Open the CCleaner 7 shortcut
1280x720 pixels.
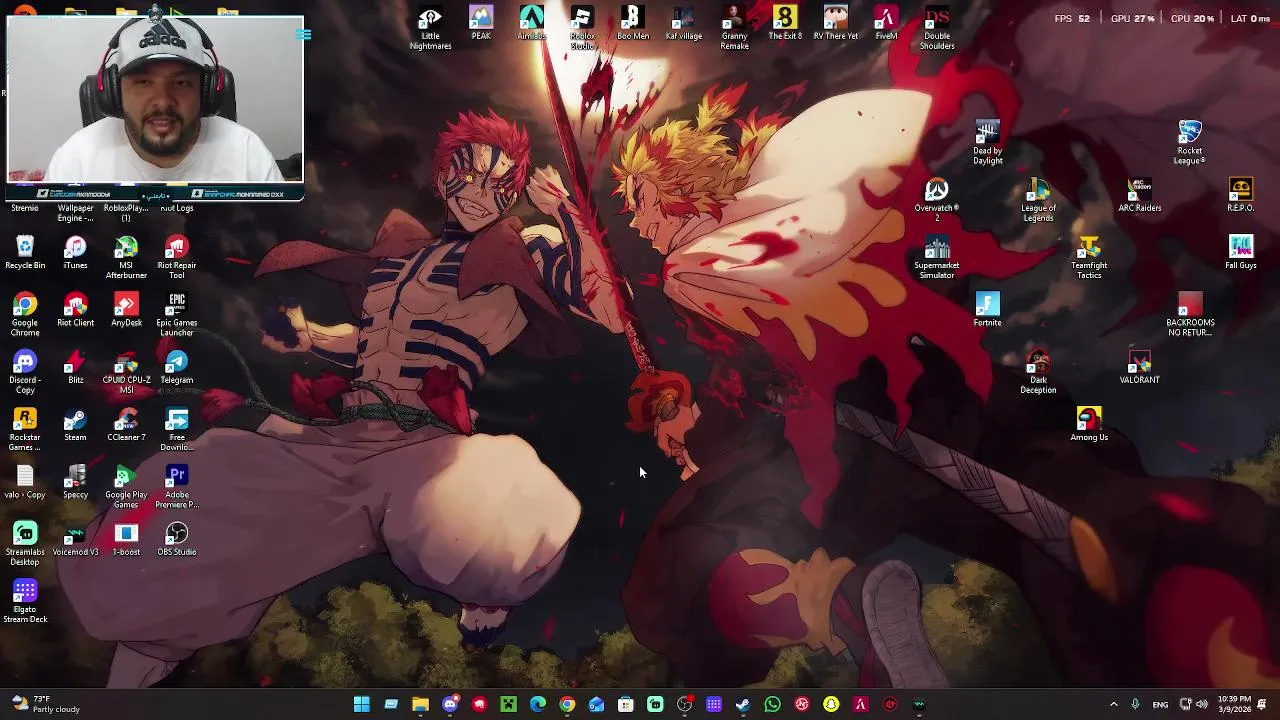pos(126,424)
